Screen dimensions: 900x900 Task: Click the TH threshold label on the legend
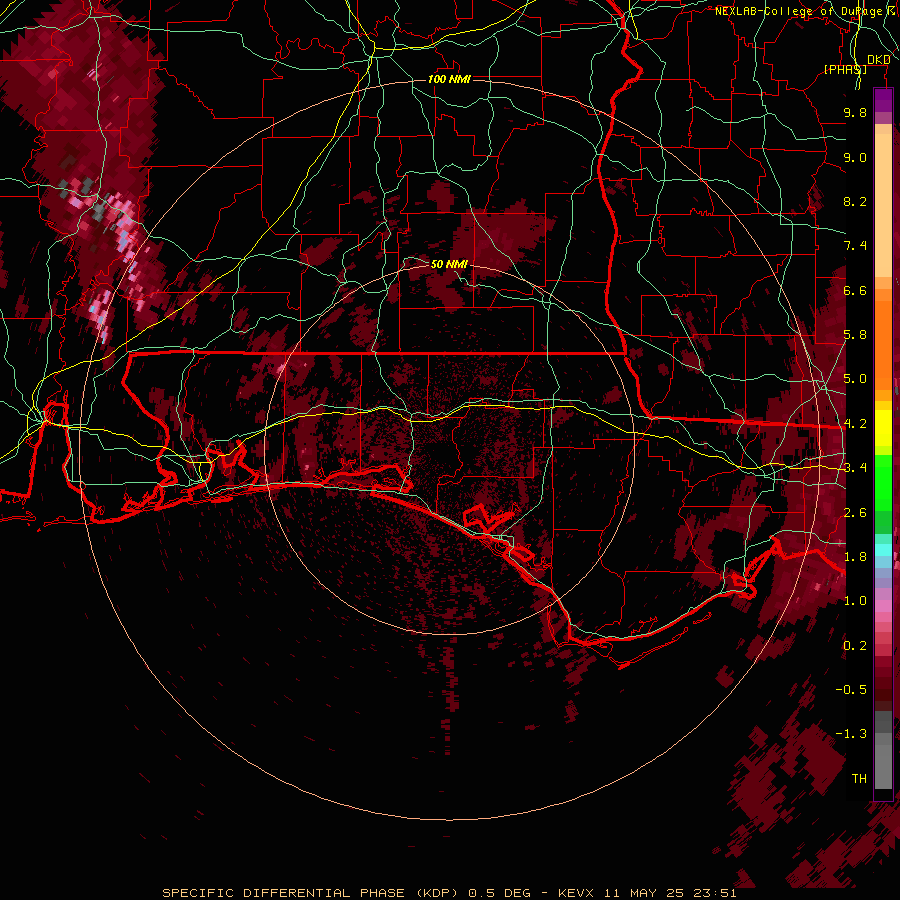[x=859, y=779]
